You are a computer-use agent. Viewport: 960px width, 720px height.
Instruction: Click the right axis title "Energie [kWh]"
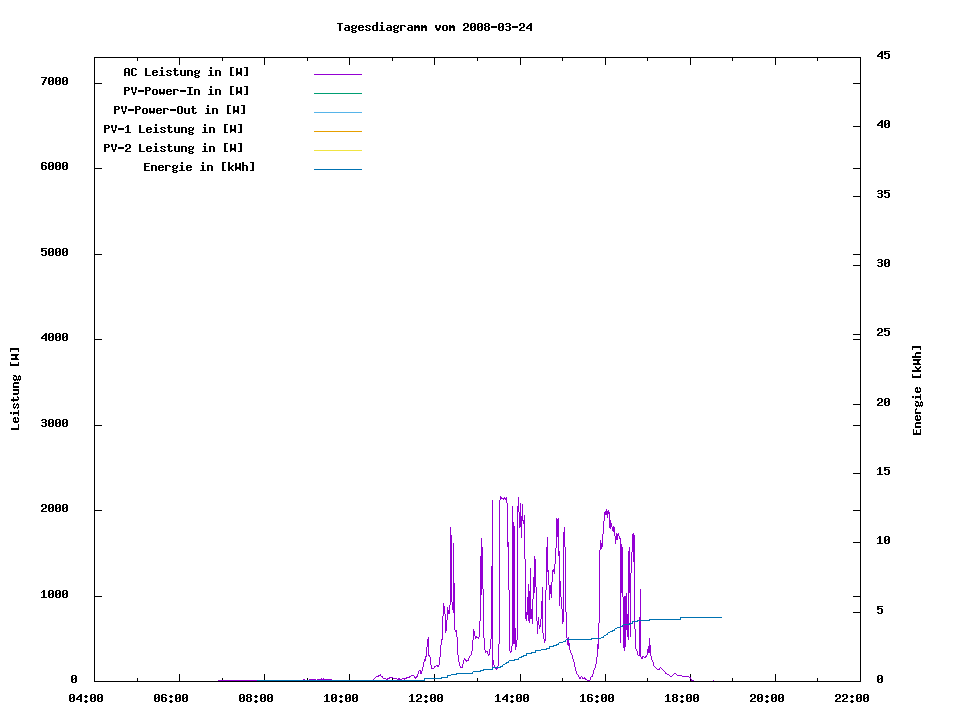pyautogui.click(x=917, y=390)
